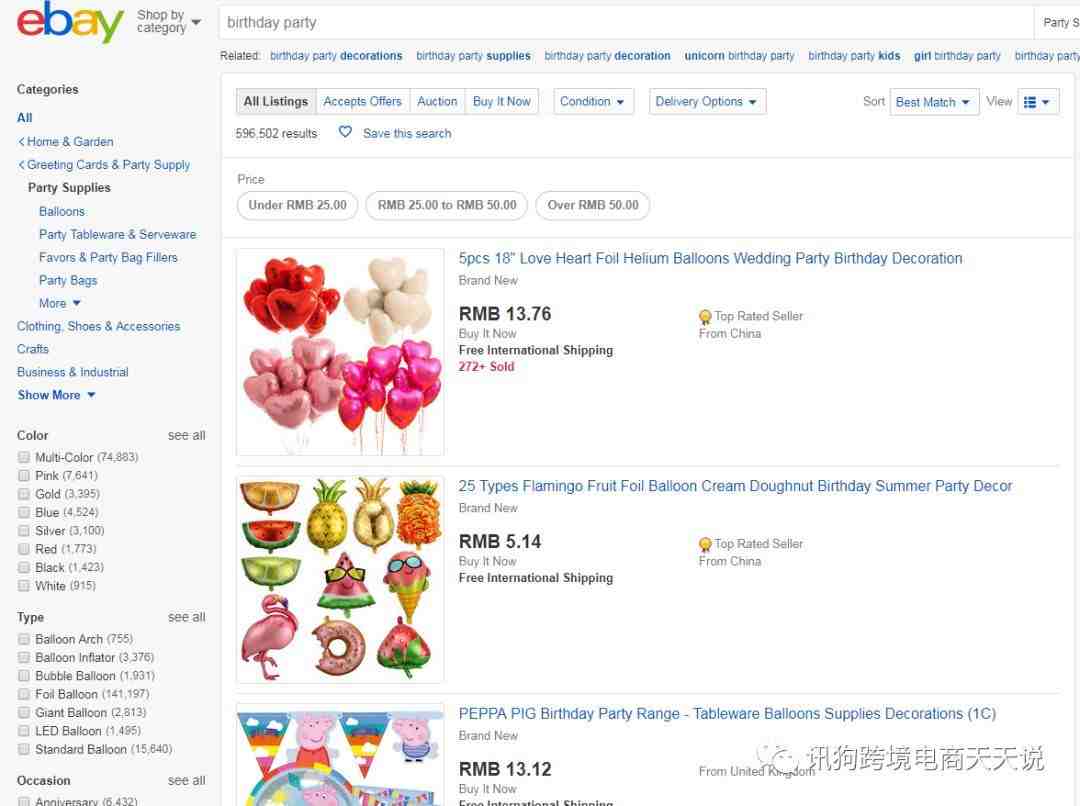Open the heart foil balloons product image
The height and width of the screenshot is (806, 1080).
click(340, 352)
